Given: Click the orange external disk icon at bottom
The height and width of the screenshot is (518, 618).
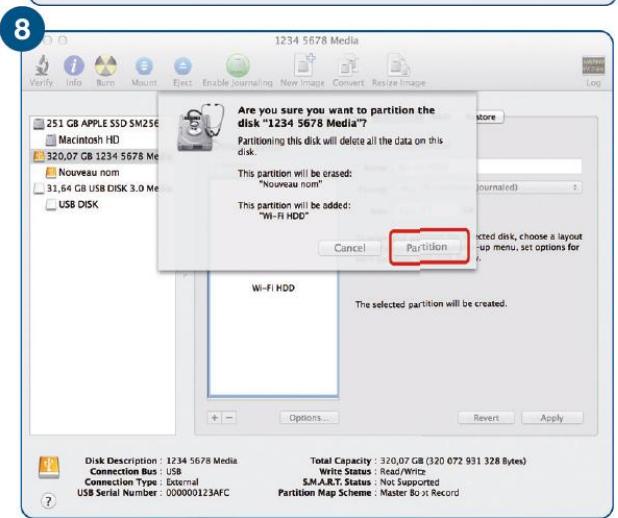Looking at the screenshot, I should click(x=49, y=468).
